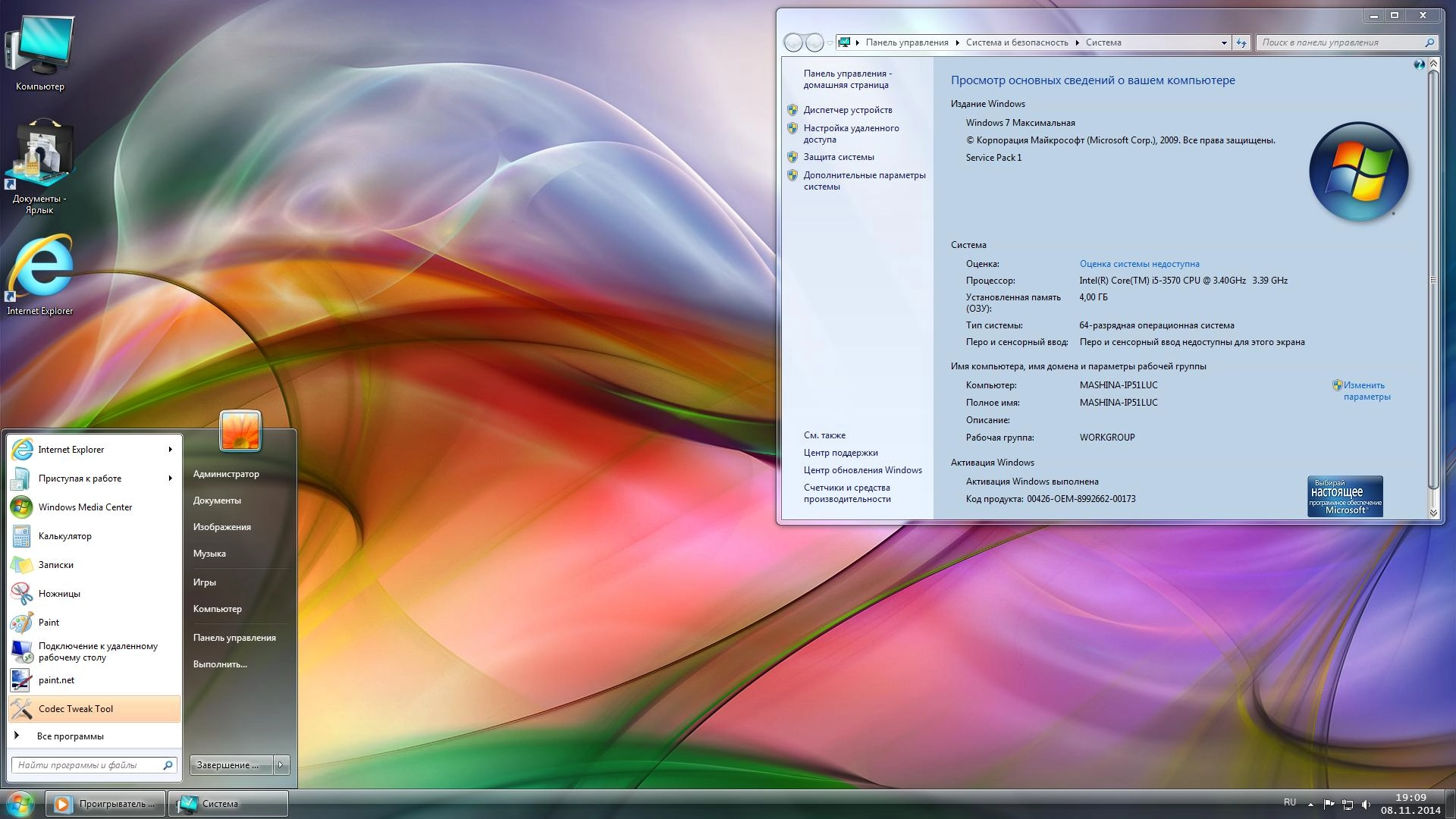This screenshot has width=1456, height=819.
Task: Click the network tray icon
Action: point(1348,805)
